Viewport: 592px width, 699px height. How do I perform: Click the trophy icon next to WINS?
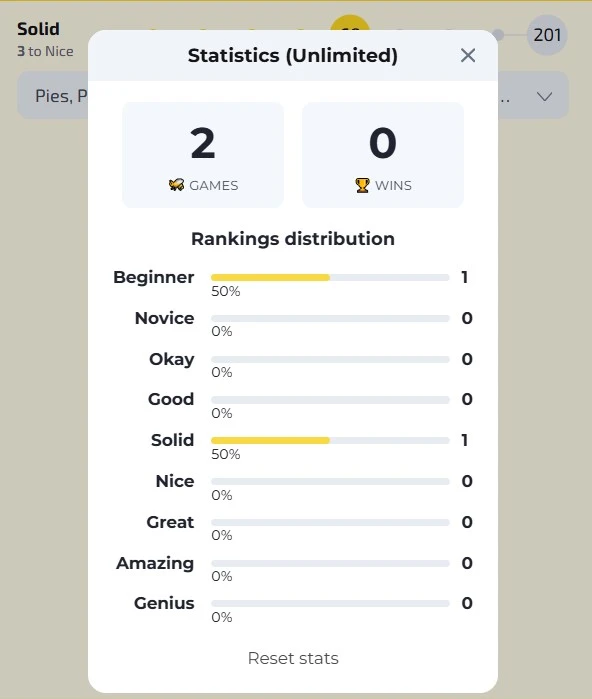click(x=362, y=185)
